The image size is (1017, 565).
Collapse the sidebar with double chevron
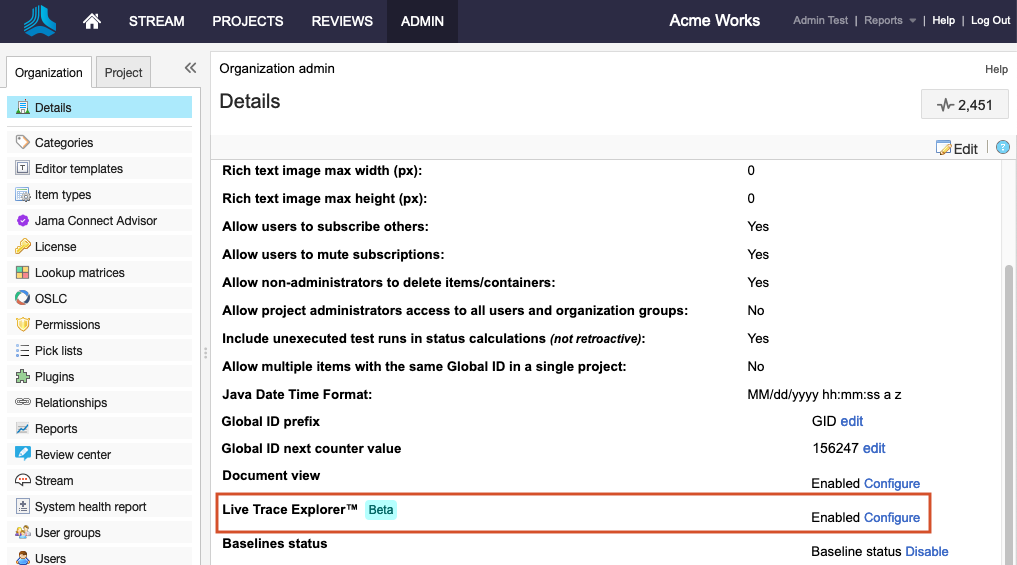pos(190,67)
